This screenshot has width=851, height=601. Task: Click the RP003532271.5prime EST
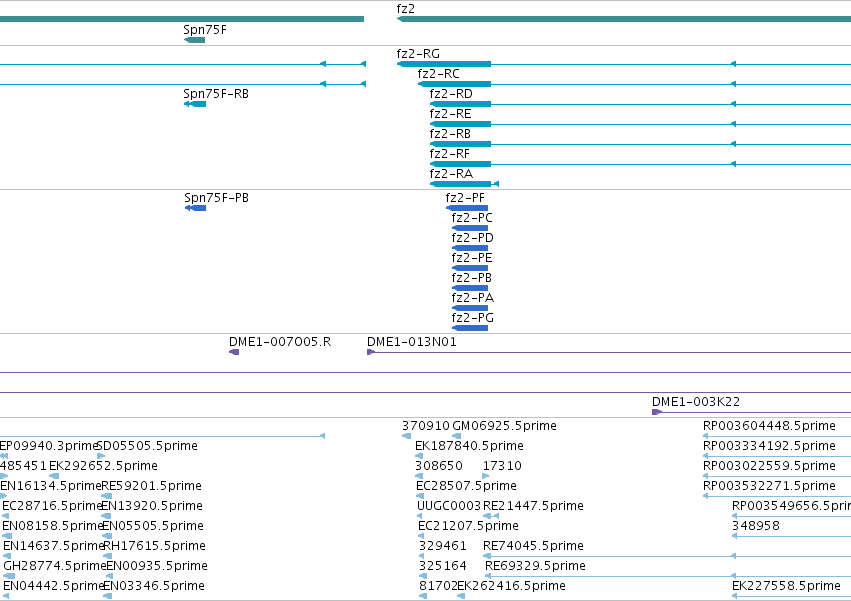777,496
